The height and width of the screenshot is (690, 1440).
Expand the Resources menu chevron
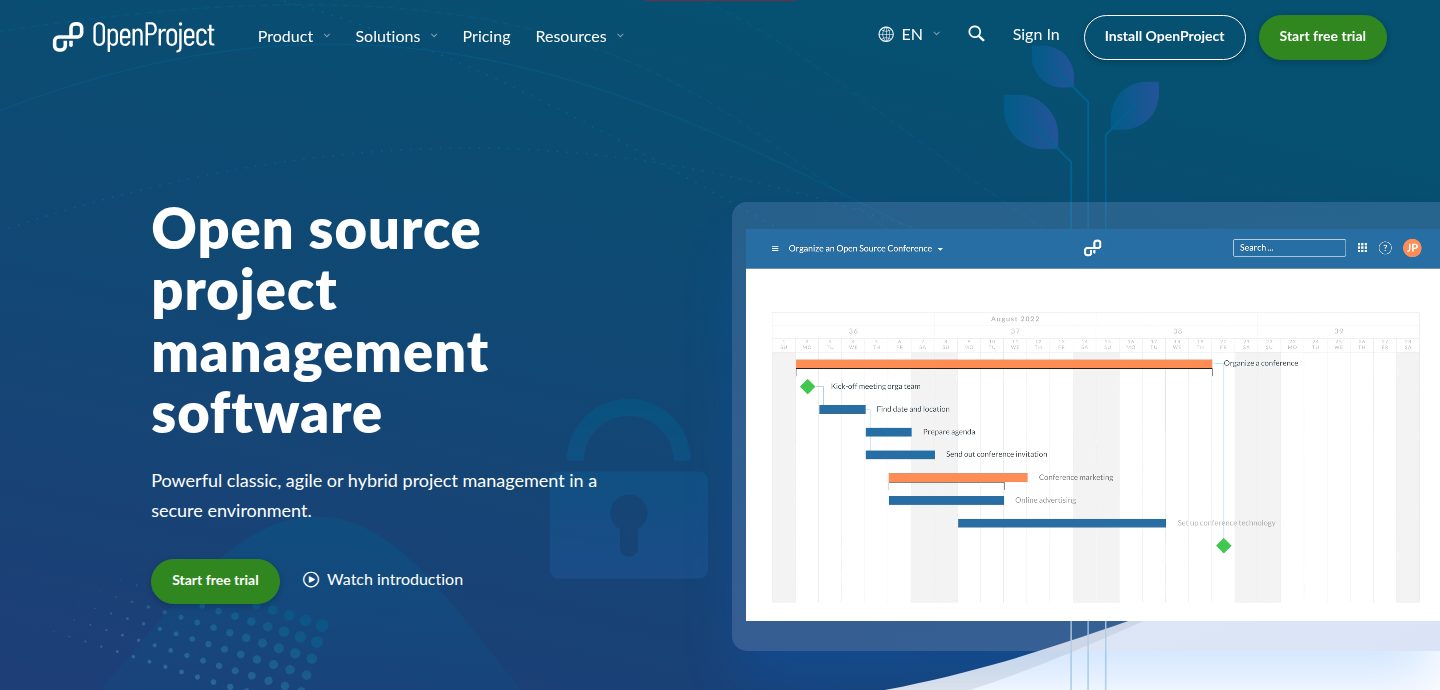coord(620,36)
